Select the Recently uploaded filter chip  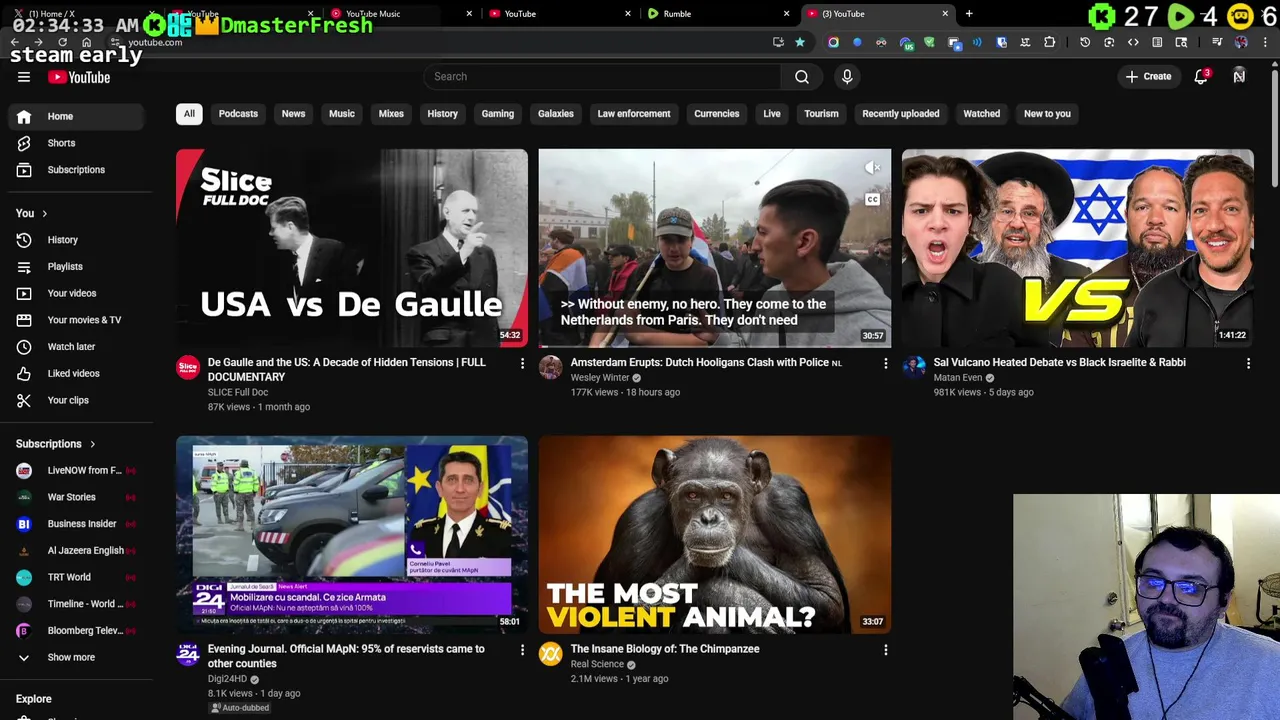[901, 114]
